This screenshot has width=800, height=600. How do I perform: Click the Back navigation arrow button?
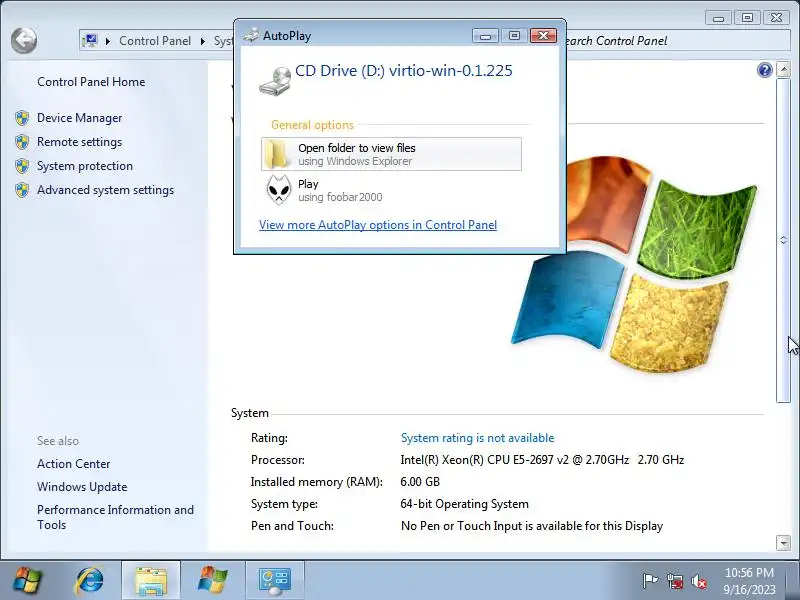click(24, 40)
